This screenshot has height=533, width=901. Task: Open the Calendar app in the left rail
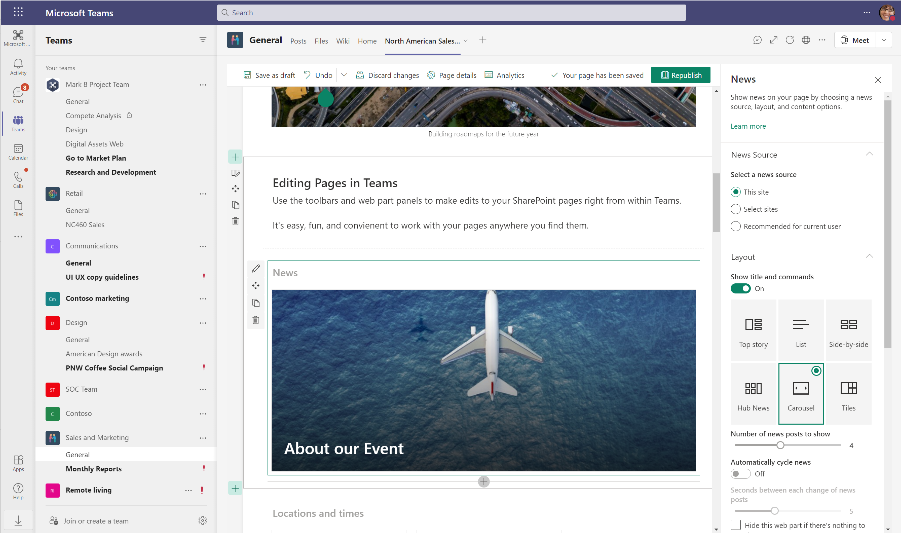tap(18, 151)
